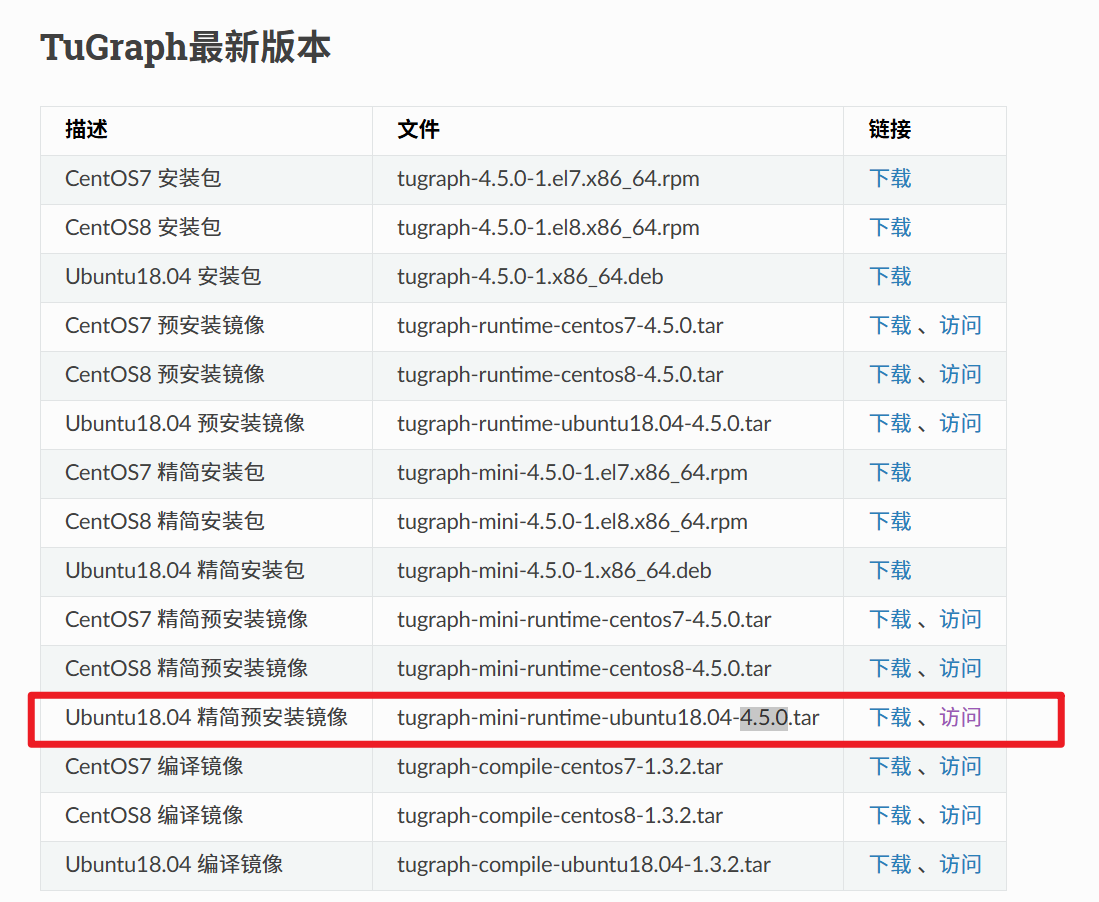Click description CentOS7 安装包
Viewport: 1099px width, 902px height.
click(x=143, y=179)
